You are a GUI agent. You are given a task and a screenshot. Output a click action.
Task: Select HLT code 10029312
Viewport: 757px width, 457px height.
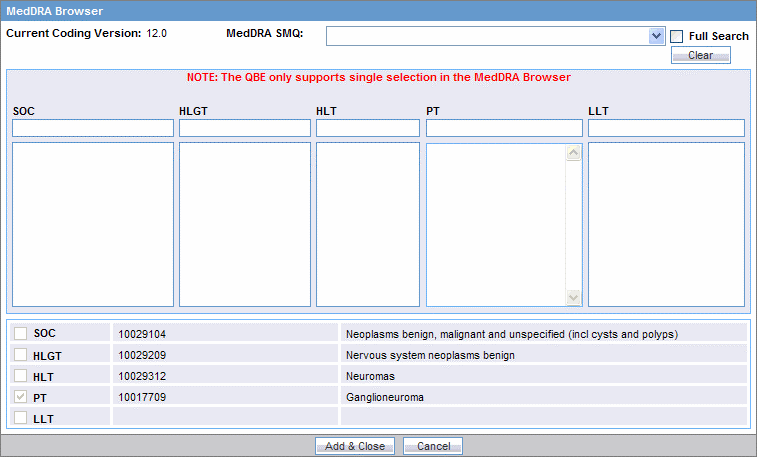point(142,376)
